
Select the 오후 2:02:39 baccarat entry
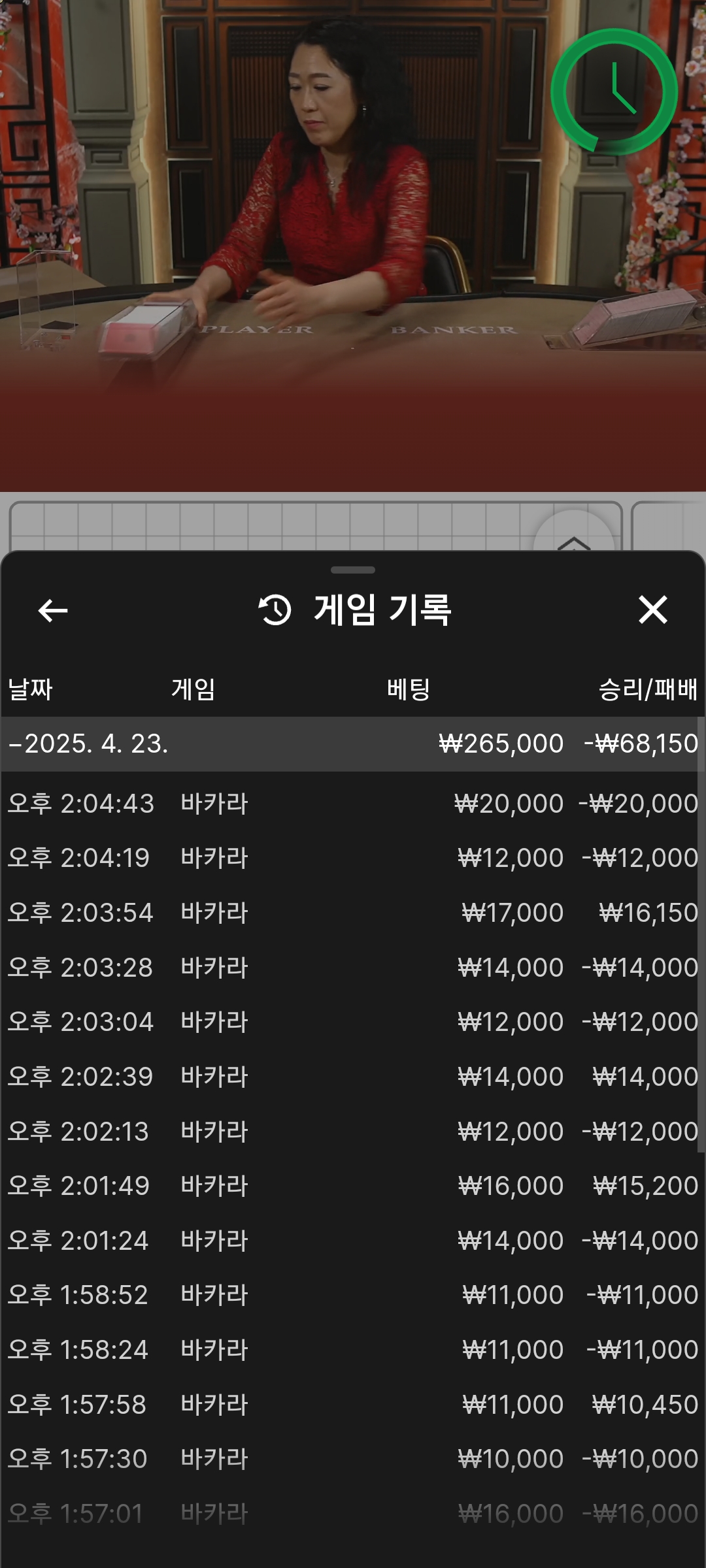click(x=353, y=1077)
